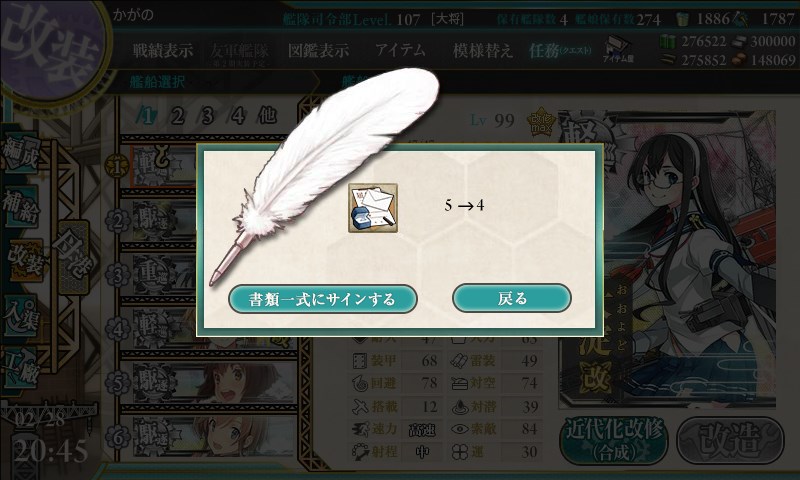Click 書類一式にサインする button

322,299
